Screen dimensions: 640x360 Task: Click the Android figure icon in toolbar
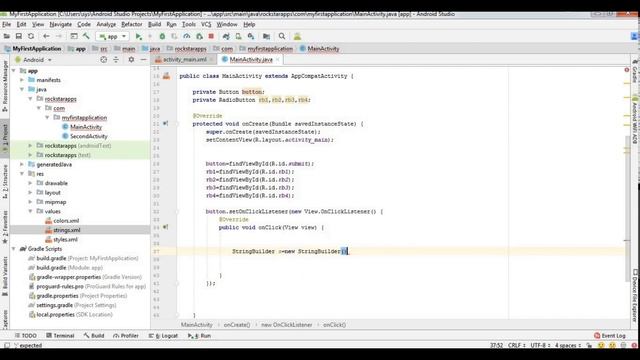297,37
